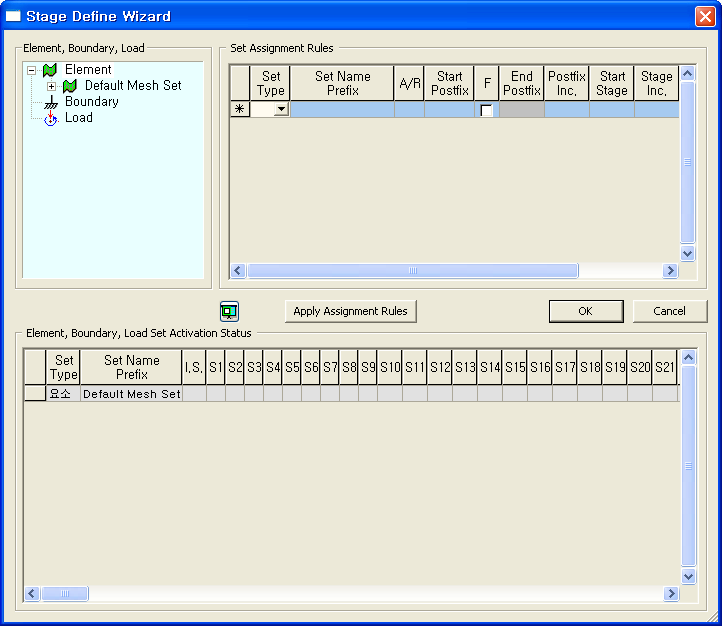The width and height of the screenshot is (722, 626).
Task: Confirm with the OK button
Action: 585,311
